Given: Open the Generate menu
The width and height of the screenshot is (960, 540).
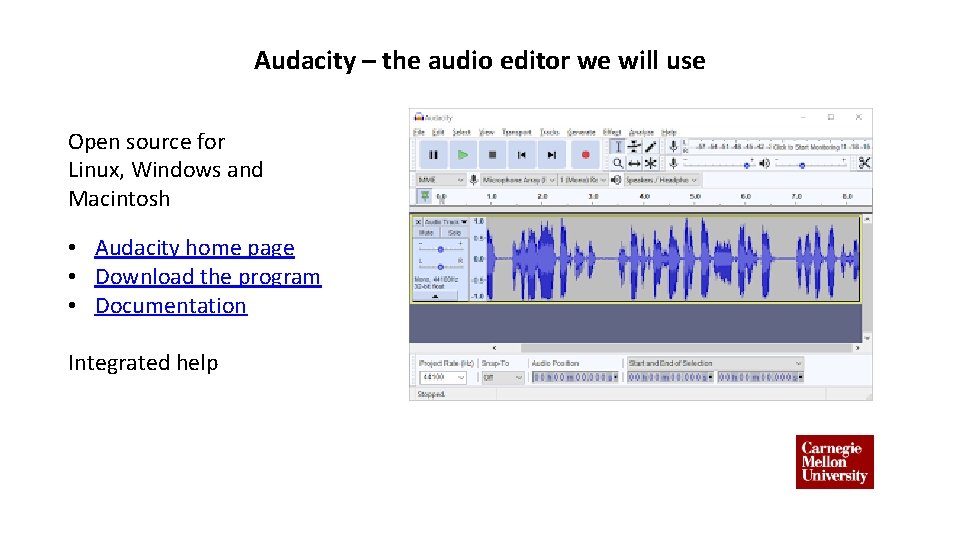Looking at the screenshot, I should coord(581,132).
